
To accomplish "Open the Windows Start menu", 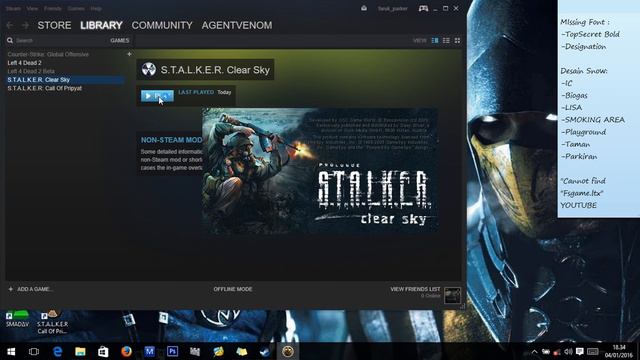I will click(11, 351).
